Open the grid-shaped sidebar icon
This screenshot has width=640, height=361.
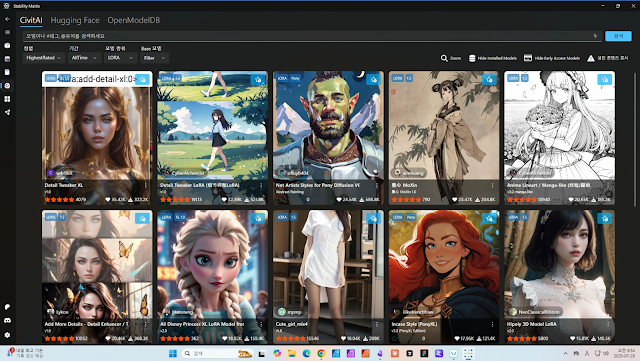tap(7, 99)
